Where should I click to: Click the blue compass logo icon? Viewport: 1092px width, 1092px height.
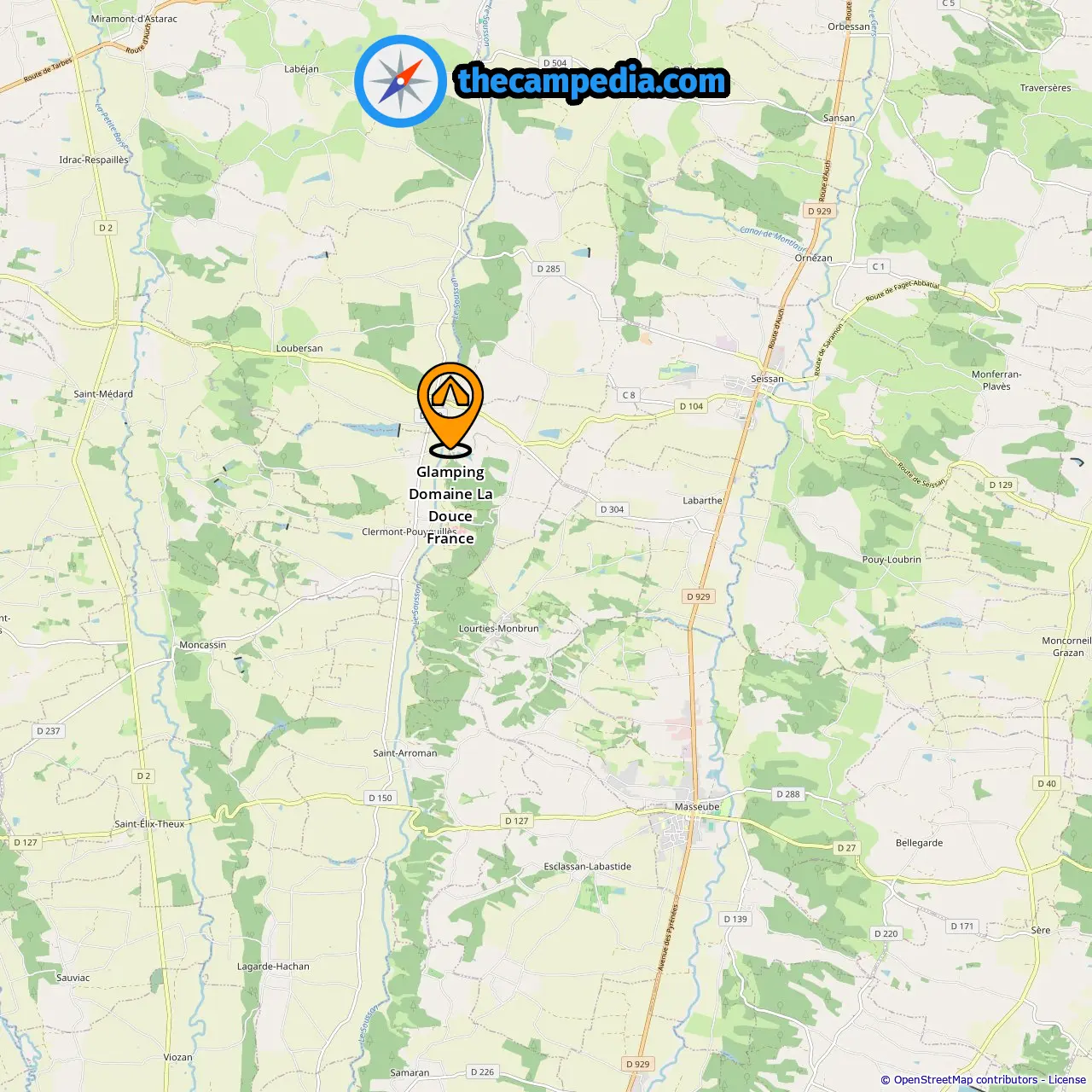pos(400,82)
